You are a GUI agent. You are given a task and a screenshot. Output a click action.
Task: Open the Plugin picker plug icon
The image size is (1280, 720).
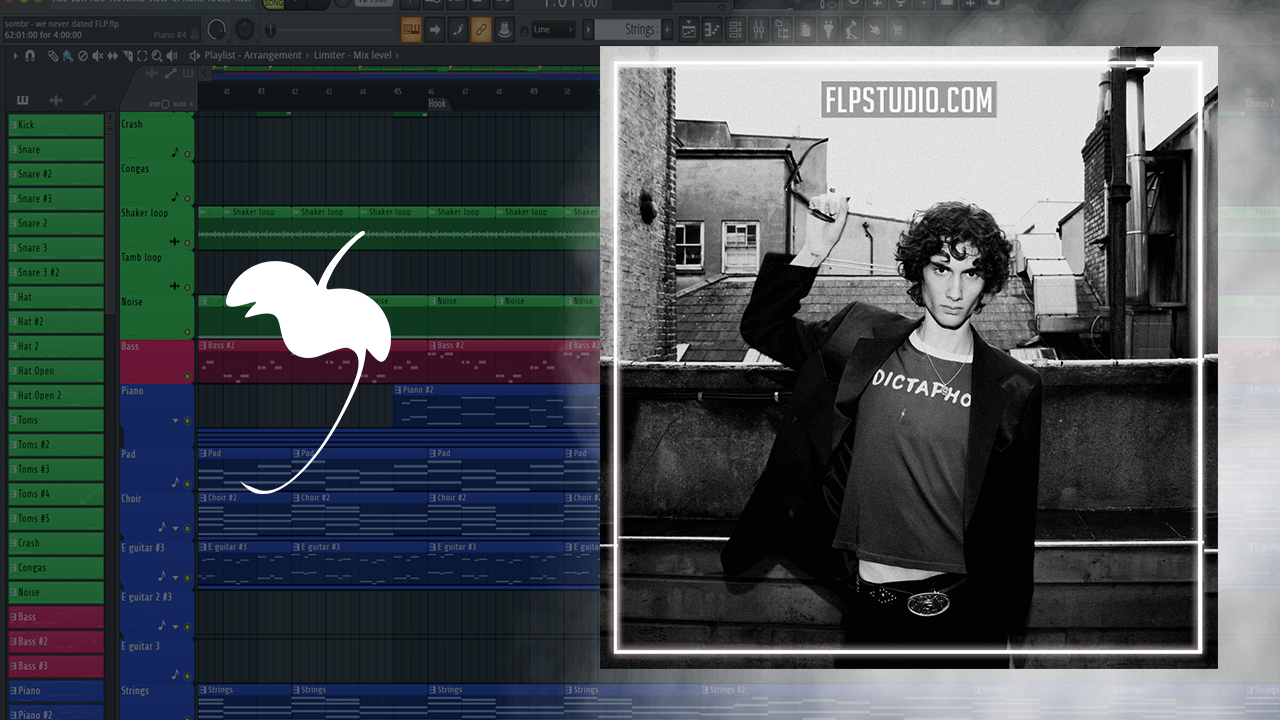(x=829, y=30)
